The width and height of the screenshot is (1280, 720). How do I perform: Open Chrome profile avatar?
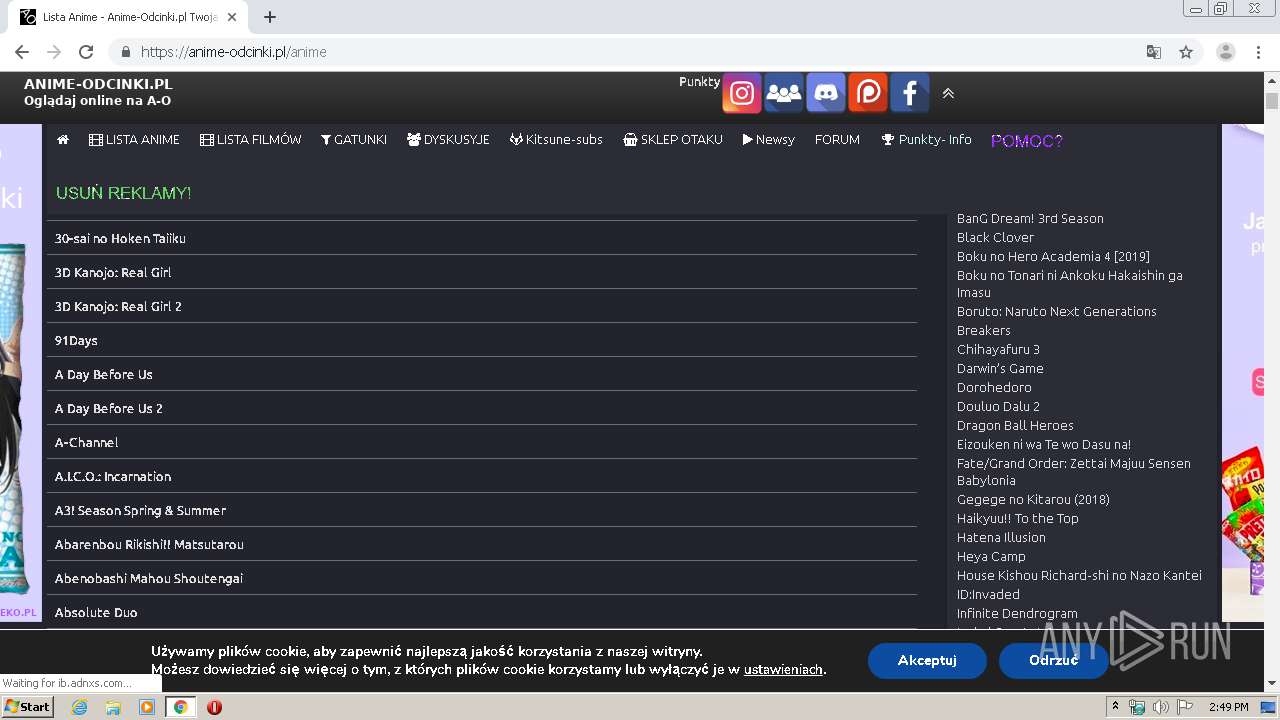click(x=1226, y=52)
